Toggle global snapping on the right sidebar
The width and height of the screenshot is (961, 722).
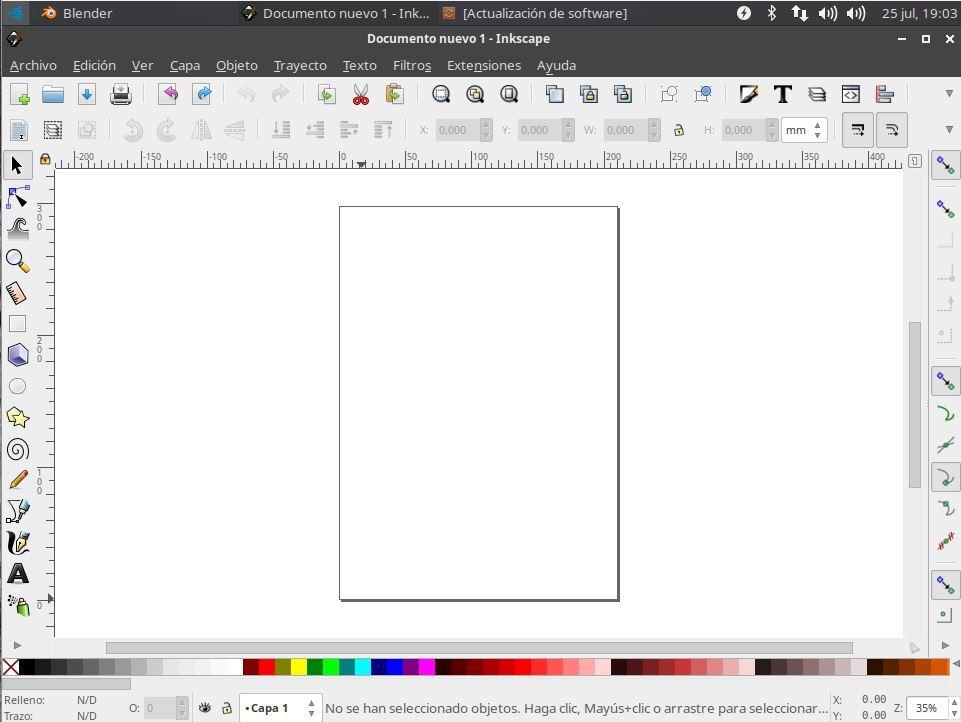[945, 165]
